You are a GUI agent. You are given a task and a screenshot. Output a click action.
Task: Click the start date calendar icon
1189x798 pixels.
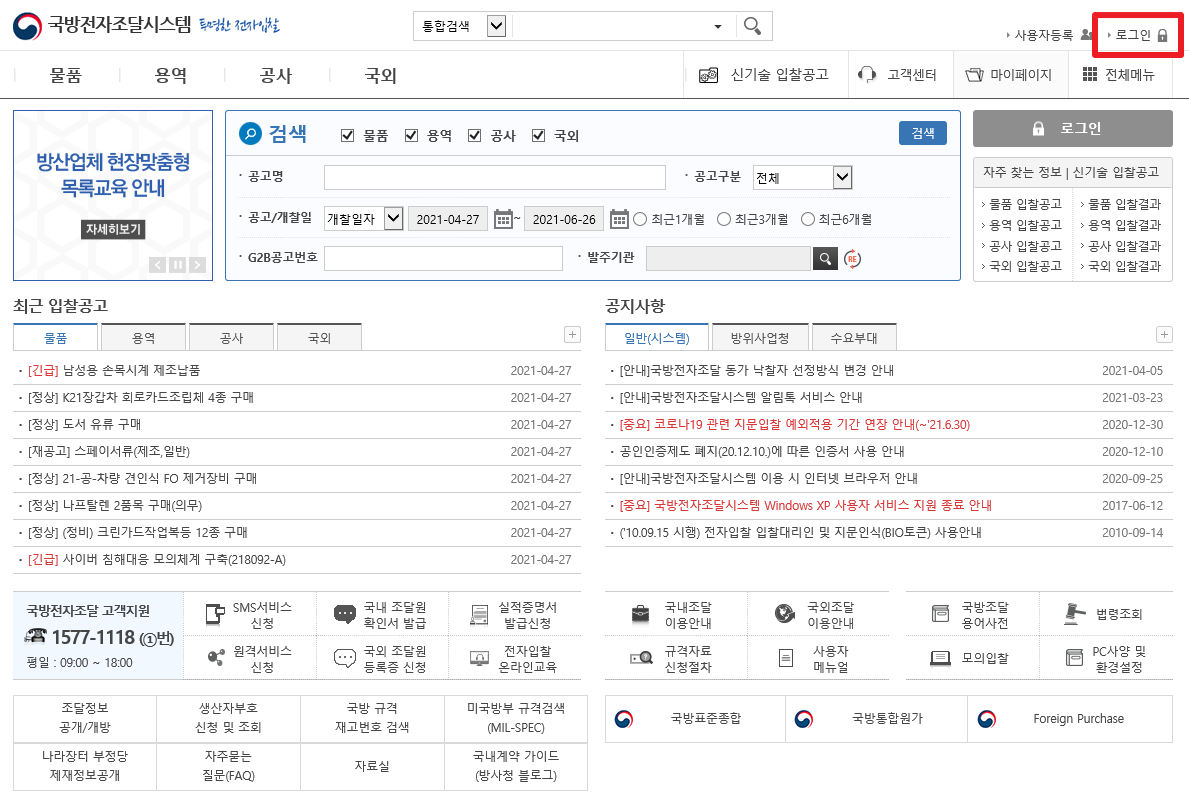503,219
